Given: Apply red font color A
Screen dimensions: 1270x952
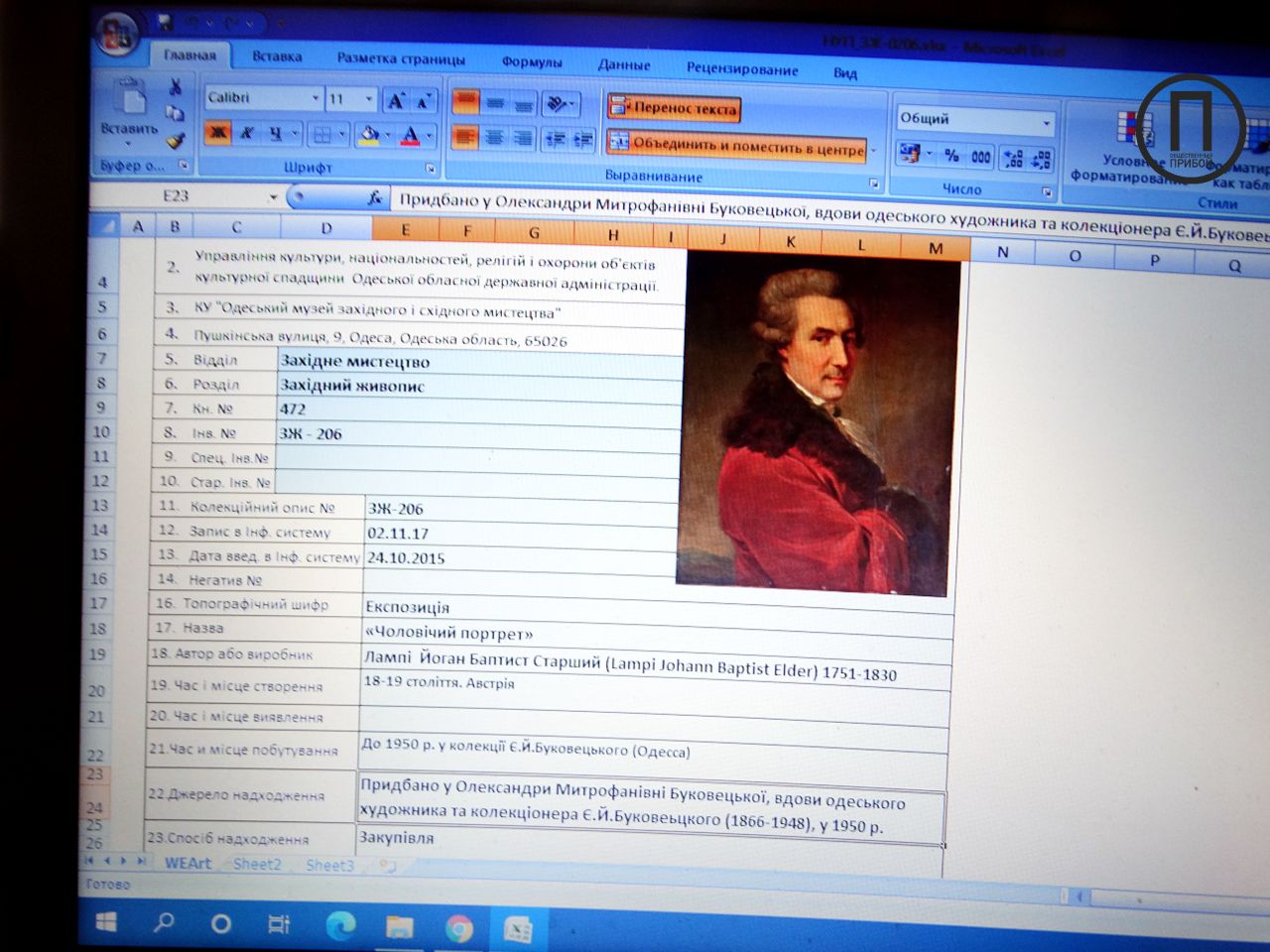Looking at the screenshot, I should 411,135.
